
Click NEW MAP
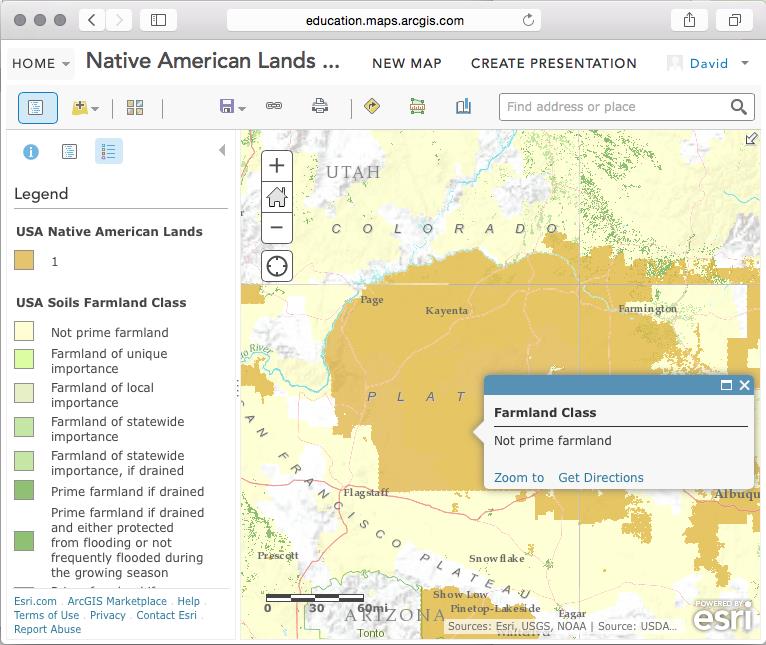pos(407,64)
